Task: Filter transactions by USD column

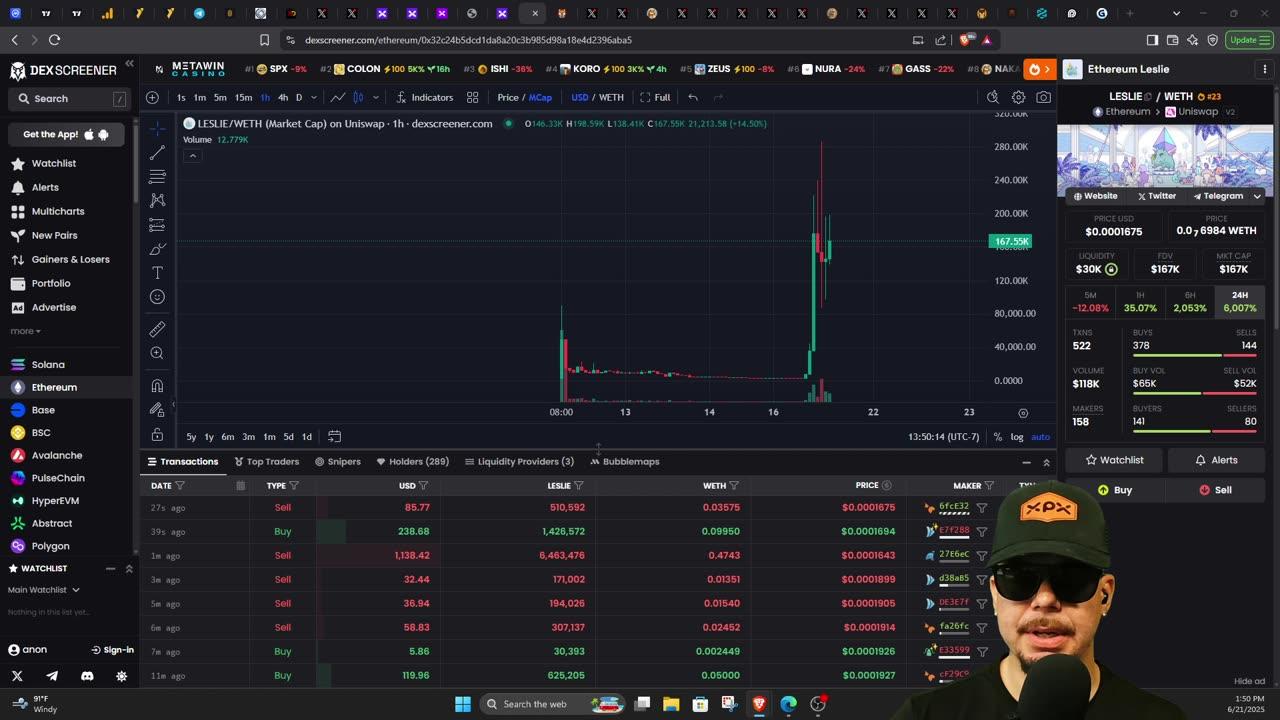Action: coord(423,486)
